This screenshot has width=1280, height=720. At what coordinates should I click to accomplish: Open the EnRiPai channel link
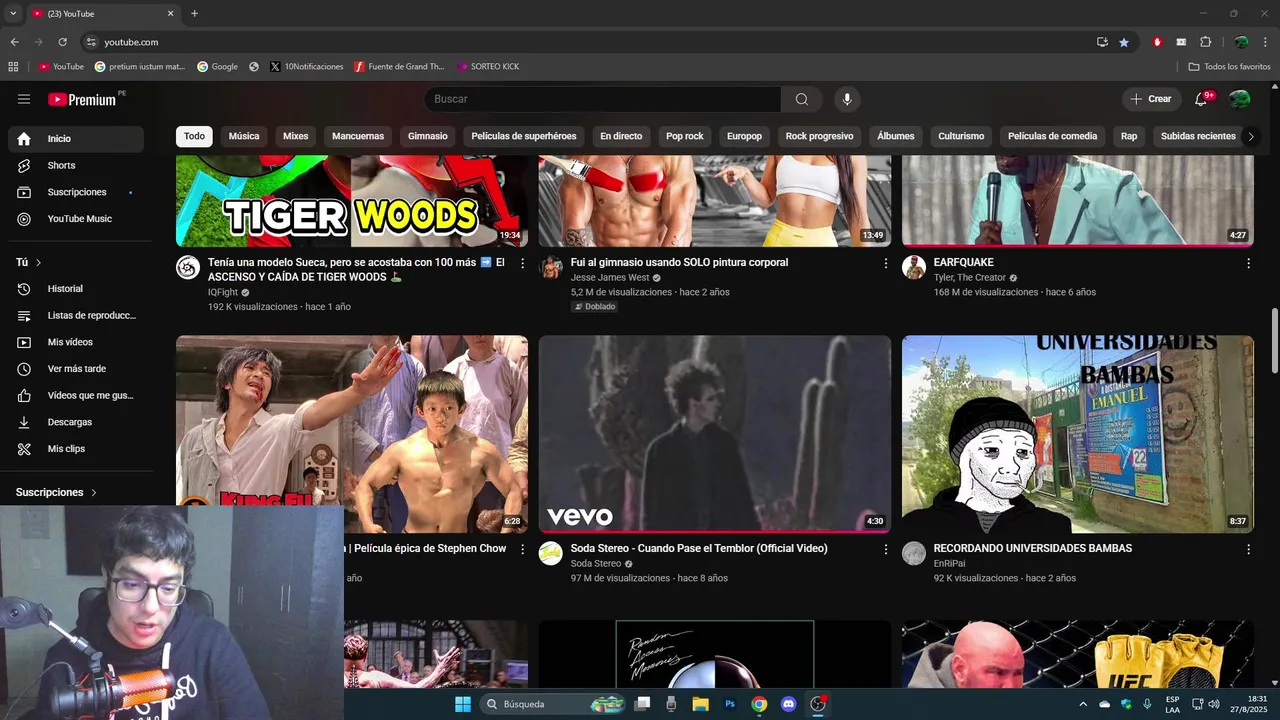pos(949,564)
